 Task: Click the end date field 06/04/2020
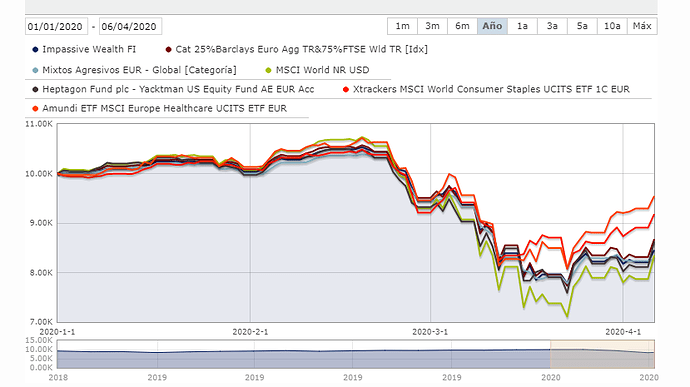pos(130,26)
